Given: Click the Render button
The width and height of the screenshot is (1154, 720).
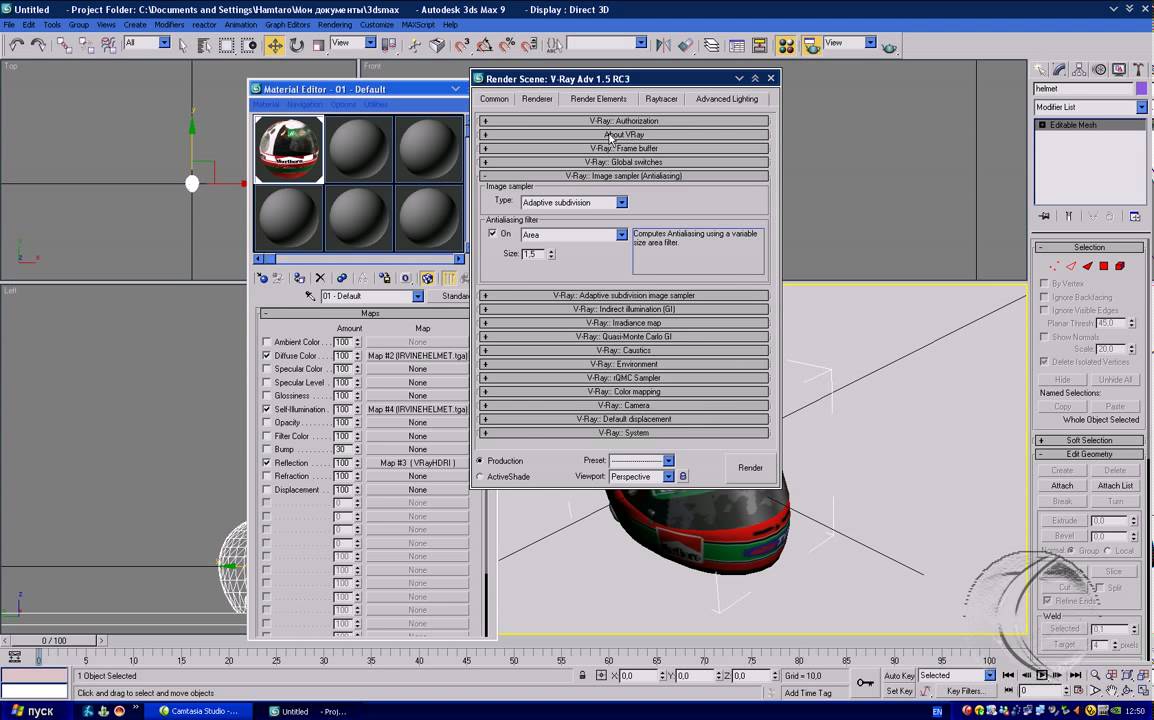Looking at the screenshot, I should coord(751,467).
